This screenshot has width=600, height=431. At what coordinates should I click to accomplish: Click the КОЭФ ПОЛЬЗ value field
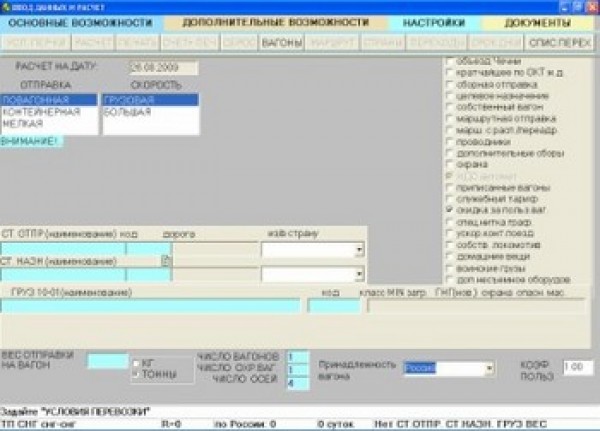click(578, 367)
